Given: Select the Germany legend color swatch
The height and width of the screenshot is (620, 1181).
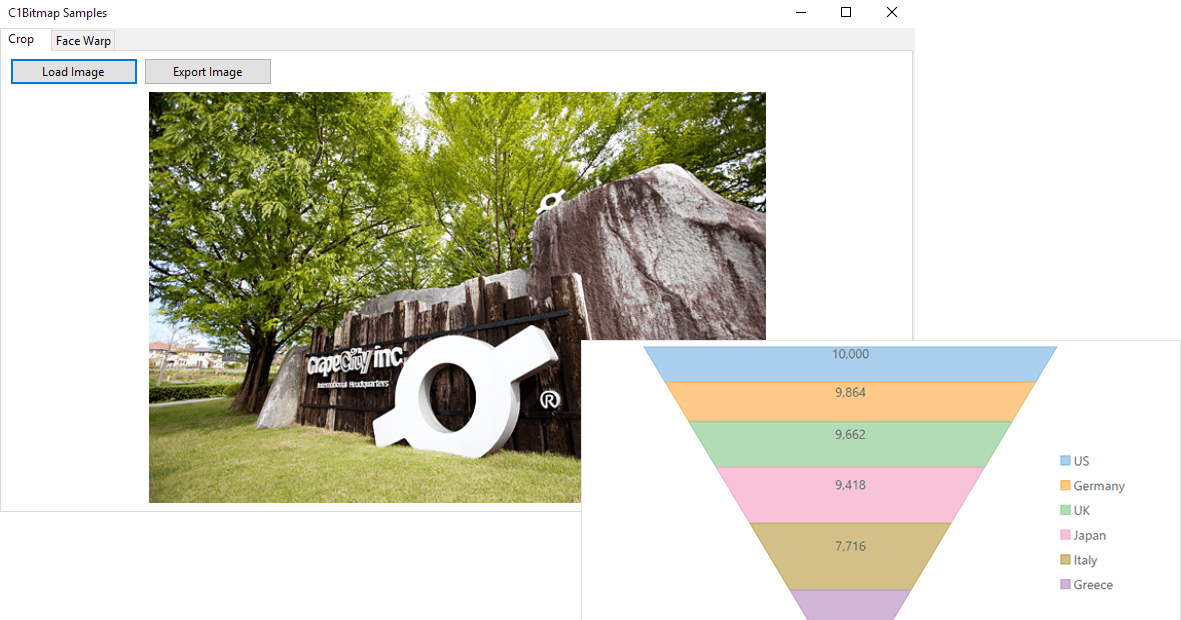Looking at the screenshot, I should point(1065,485).
